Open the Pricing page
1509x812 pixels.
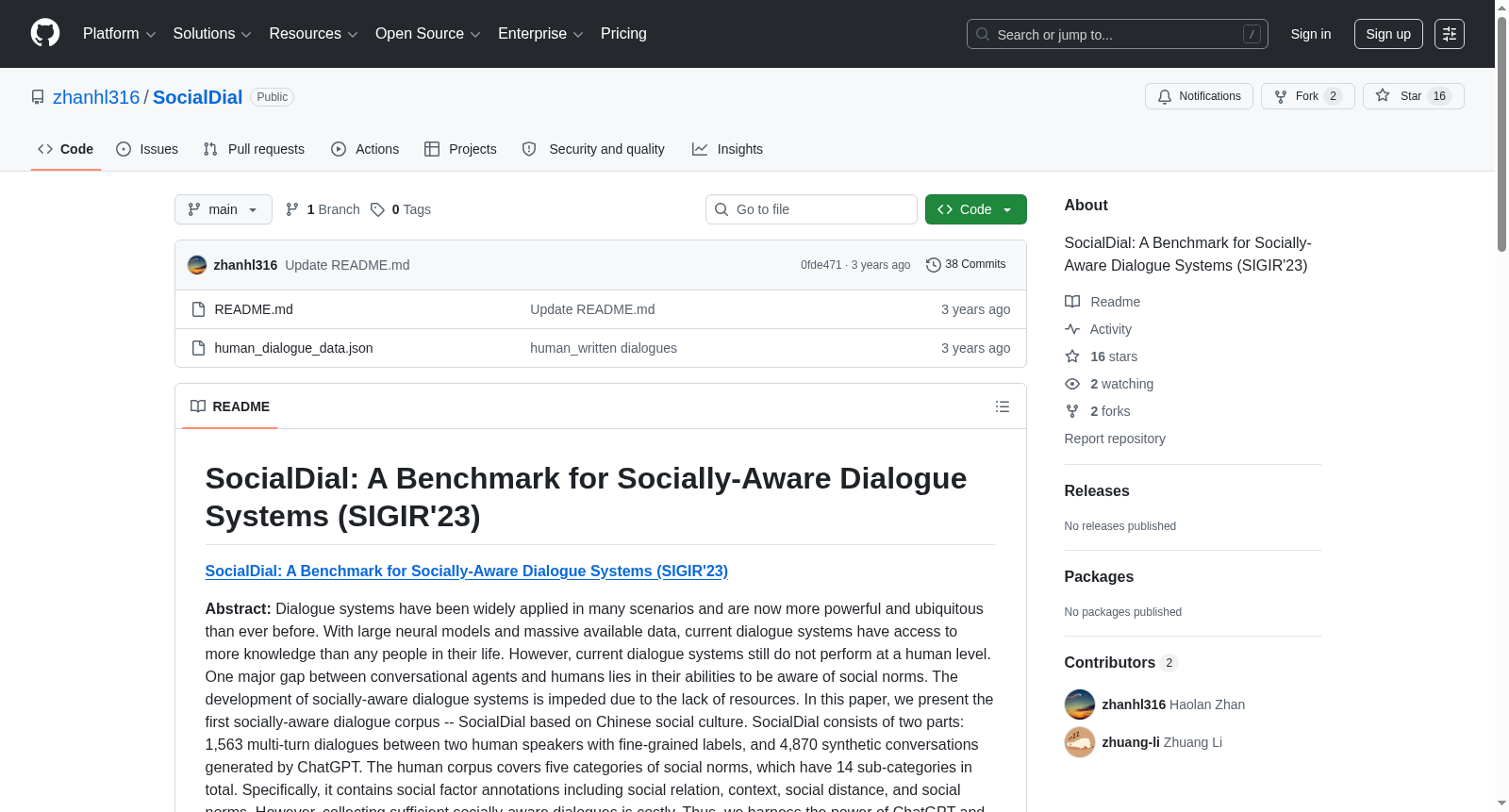[623, 34]
